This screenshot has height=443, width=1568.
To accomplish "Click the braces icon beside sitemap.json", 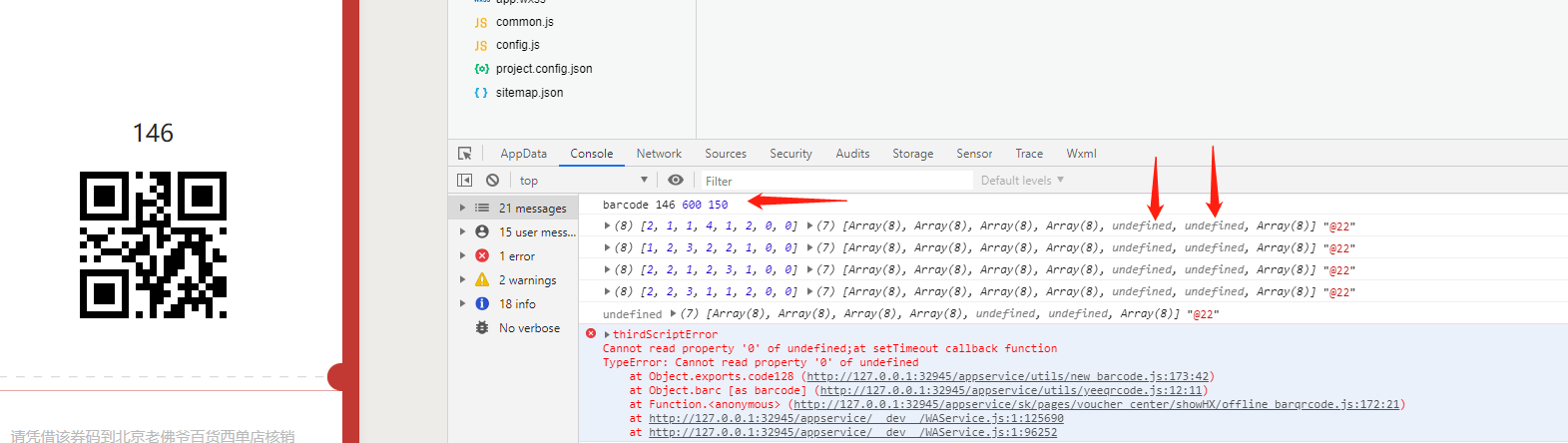I will pos(481,93).
